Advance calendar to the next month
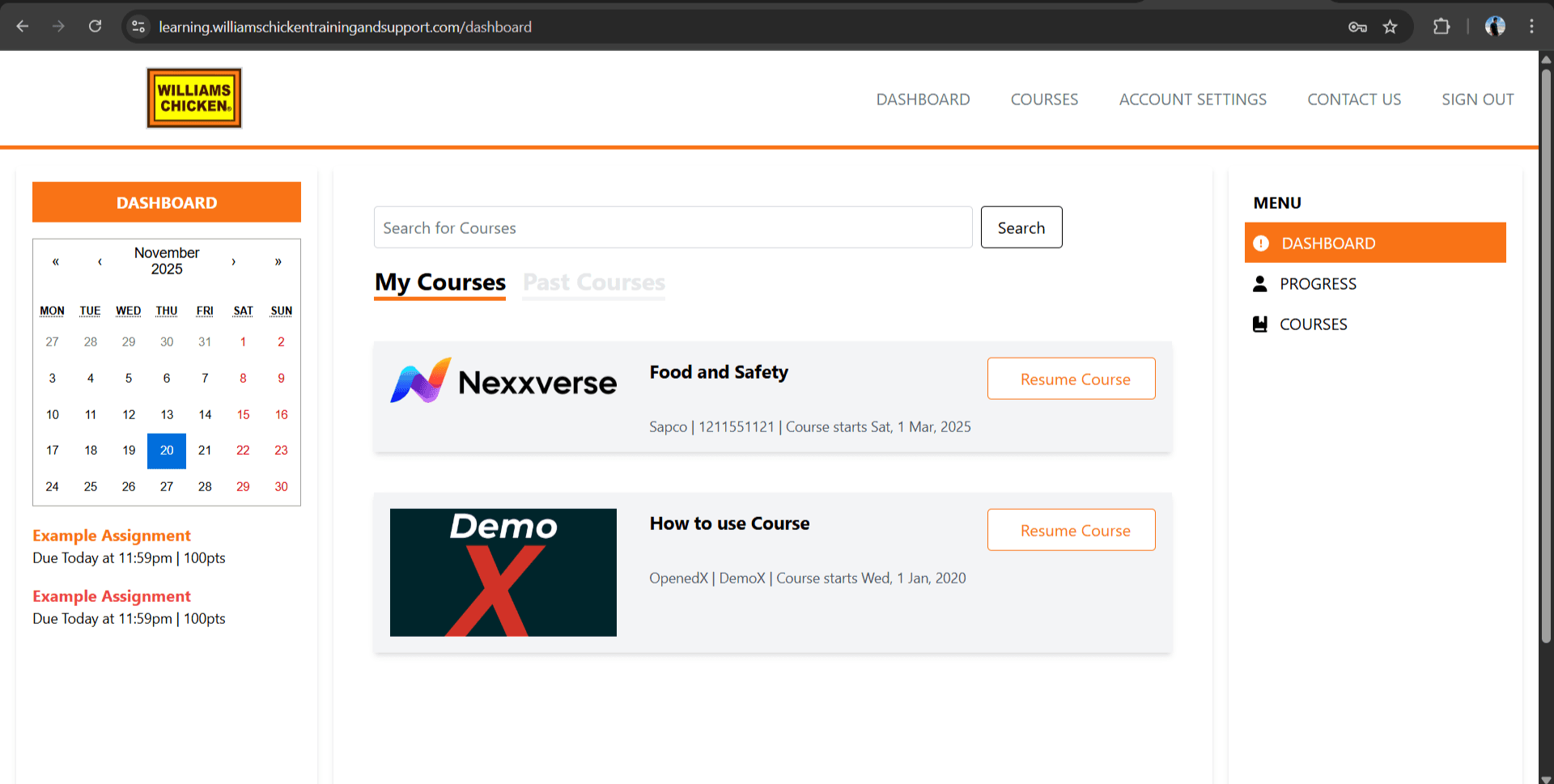The height and width of the screenshot is (784, 1554). [233, 261]
